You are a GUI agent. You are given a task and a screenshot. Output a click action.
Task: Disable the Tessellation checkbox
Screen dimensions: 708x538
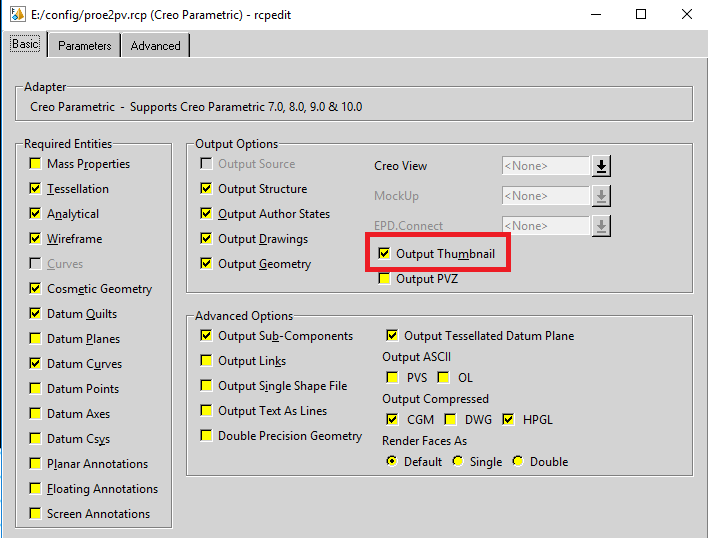35,189
